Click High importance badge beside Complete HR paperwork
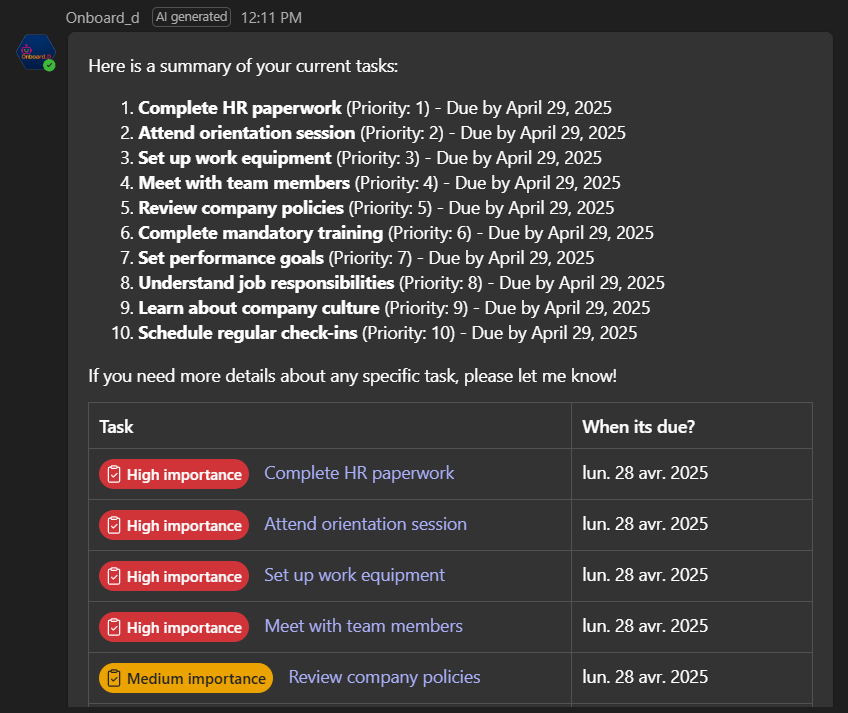848x713 pixels. click(x=174, y=474)
